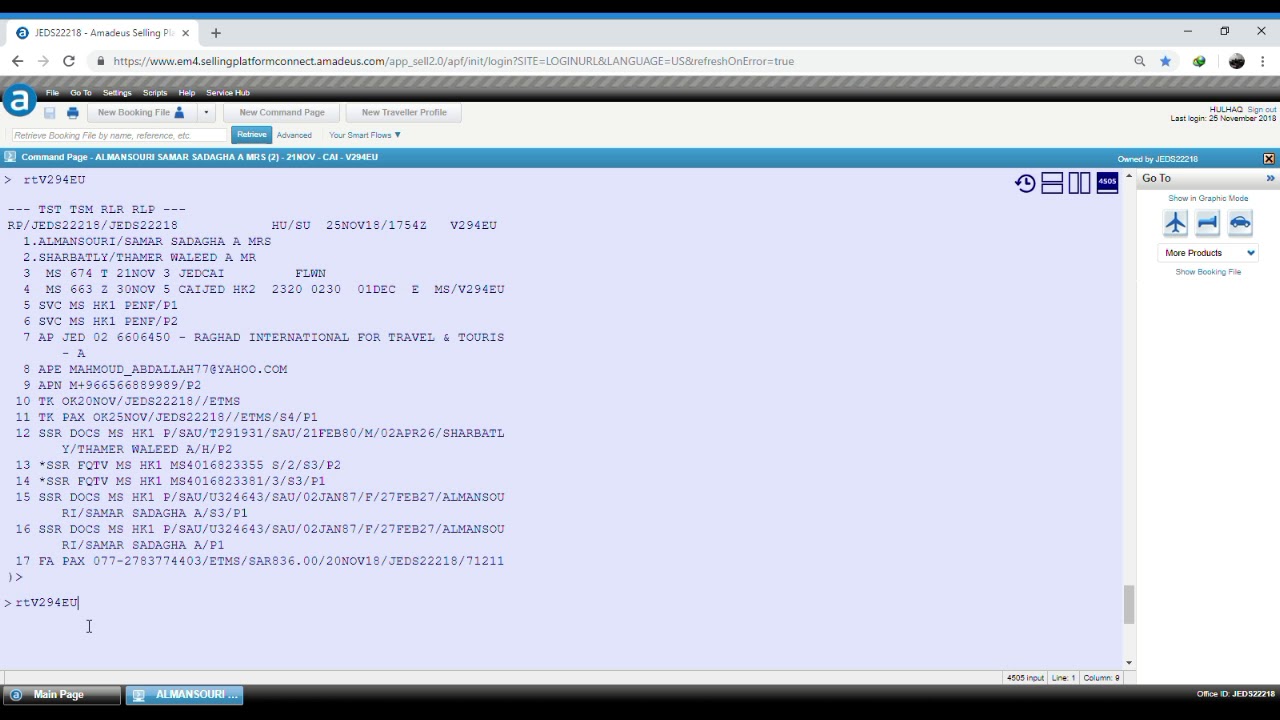Open Chrome profile avatar
The width and height of the screenshot is (1280, 720).
(1237, 61)
